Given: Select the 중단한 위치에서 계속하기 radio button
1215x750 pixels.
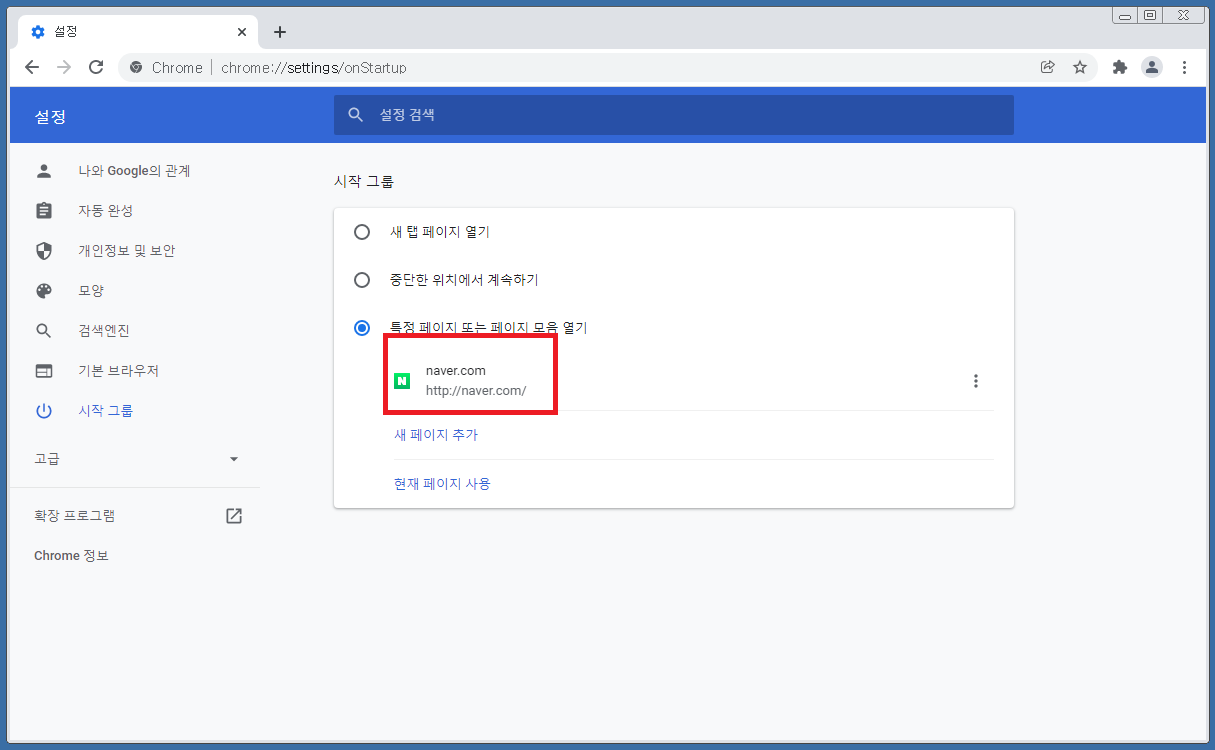Looking at the screenshot, I should coord(362,280).
